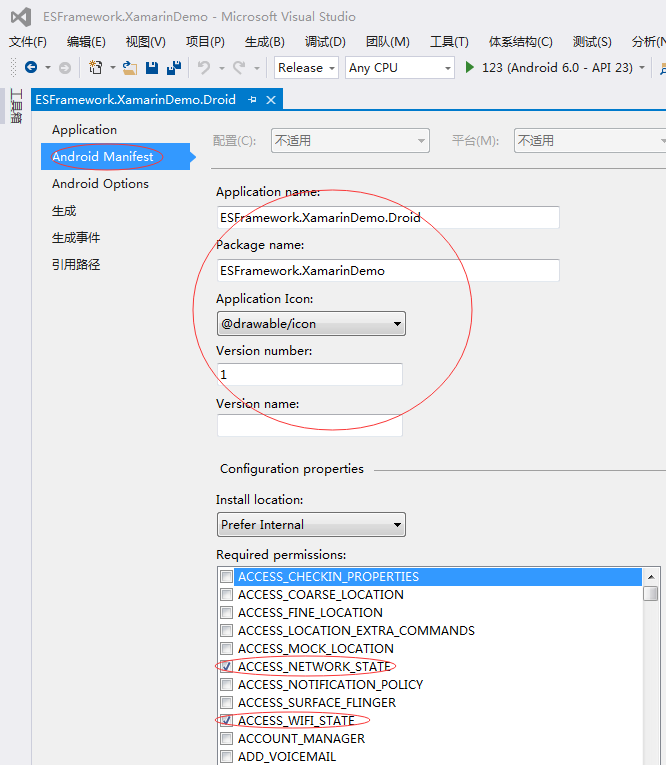Click the Save All toolbar icon
Screen dimensions: 666x765
(174, 68)
